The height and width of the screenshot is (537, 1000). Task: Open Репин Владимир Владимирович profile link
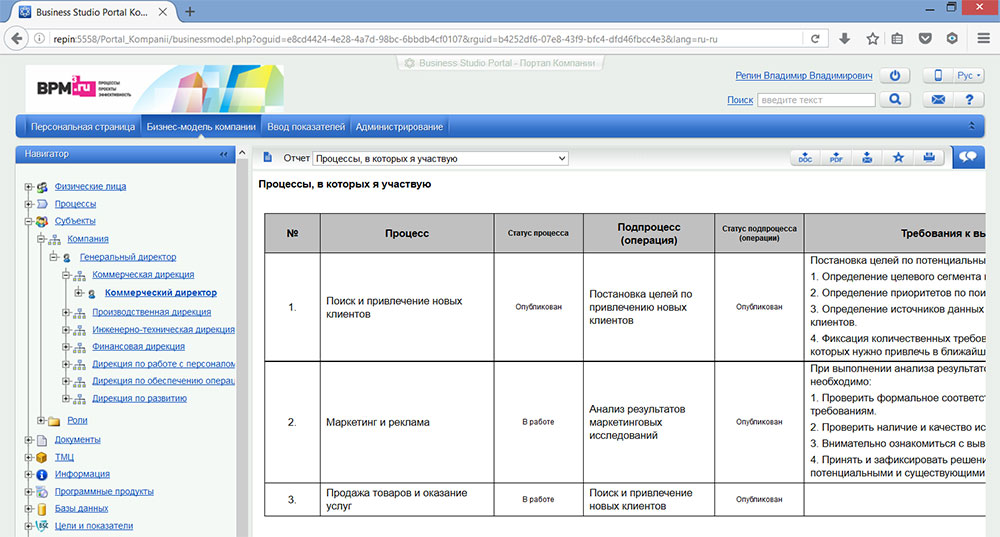click(x=803, y=76)
